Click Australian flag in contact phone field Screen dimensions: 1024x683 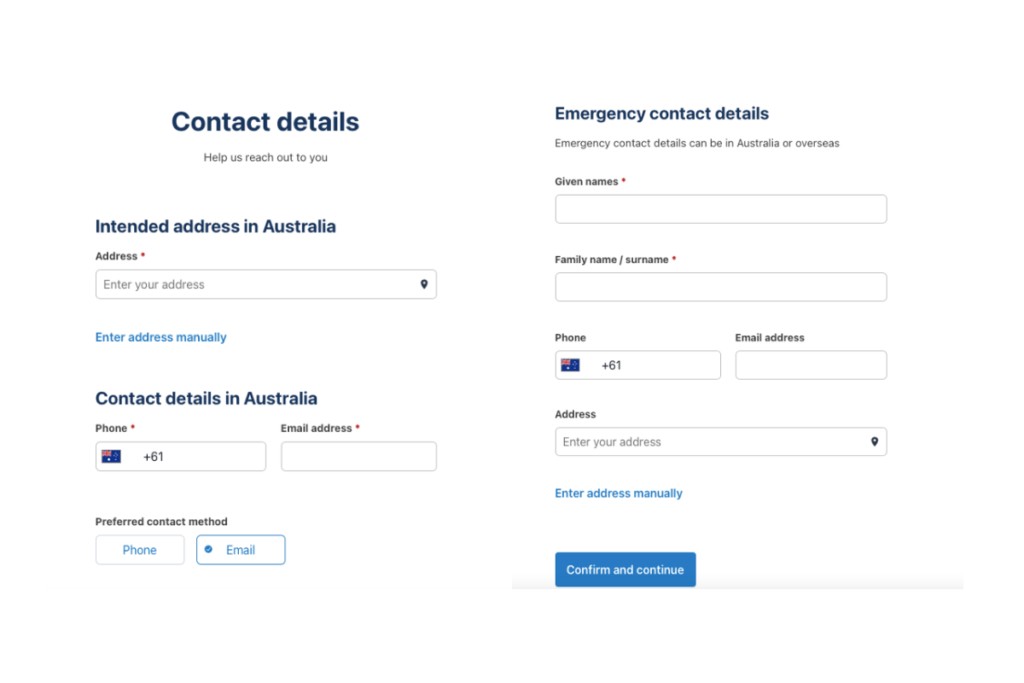pyautogui.click(x=111, y=457)
